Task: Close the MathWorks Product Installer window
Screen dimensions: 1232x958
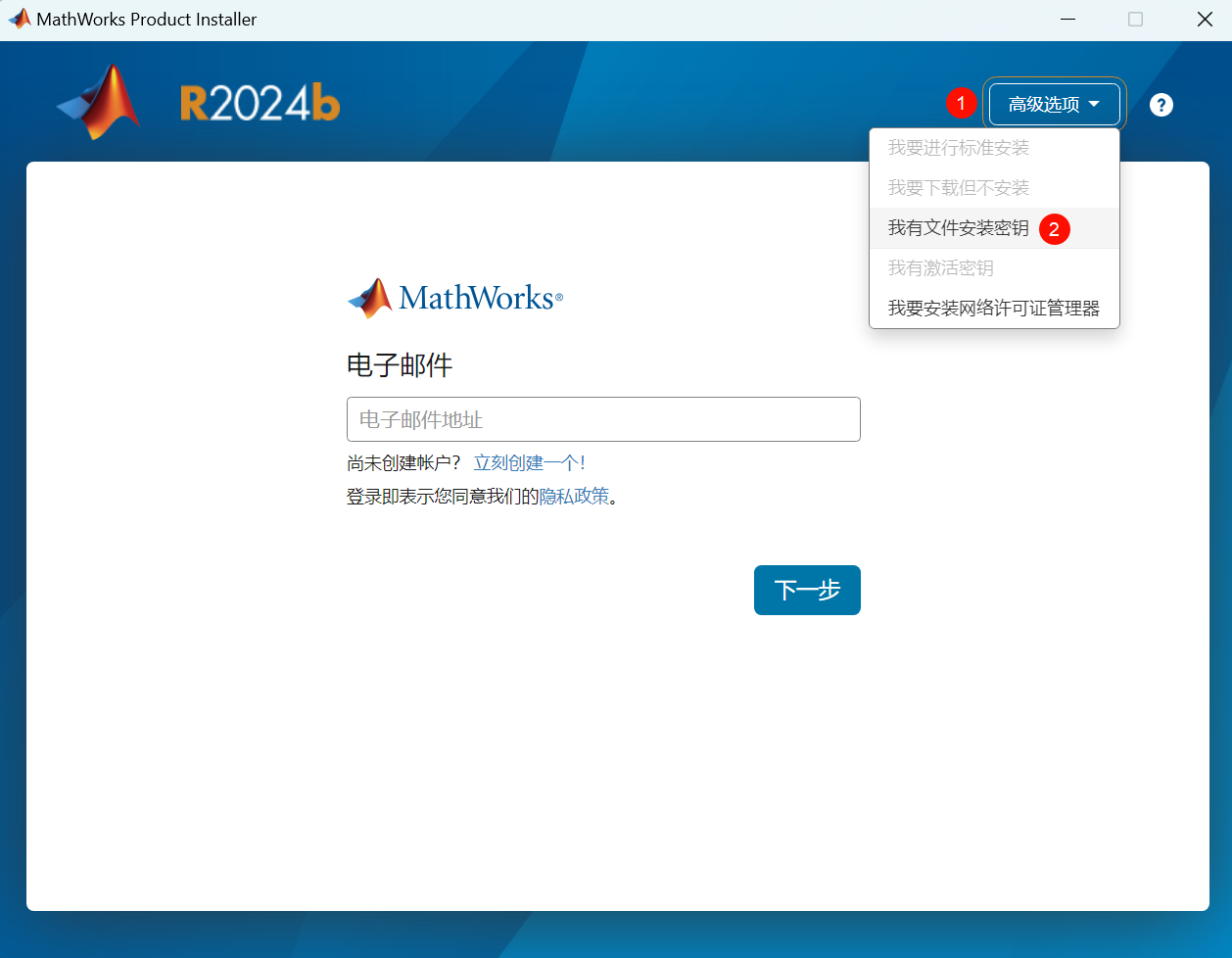Action: pyautogui.click(x=1205, y=20)
